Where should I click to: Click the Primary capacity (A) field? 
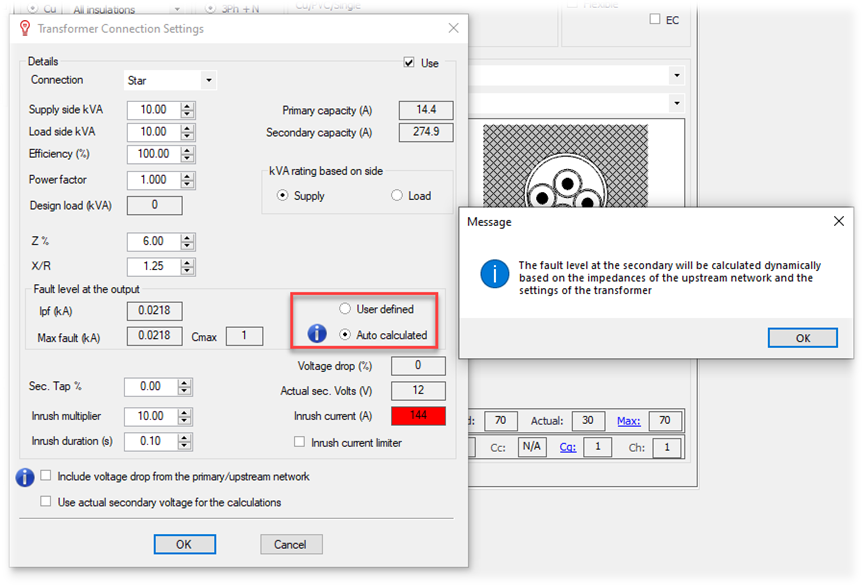tap(426, 110)
